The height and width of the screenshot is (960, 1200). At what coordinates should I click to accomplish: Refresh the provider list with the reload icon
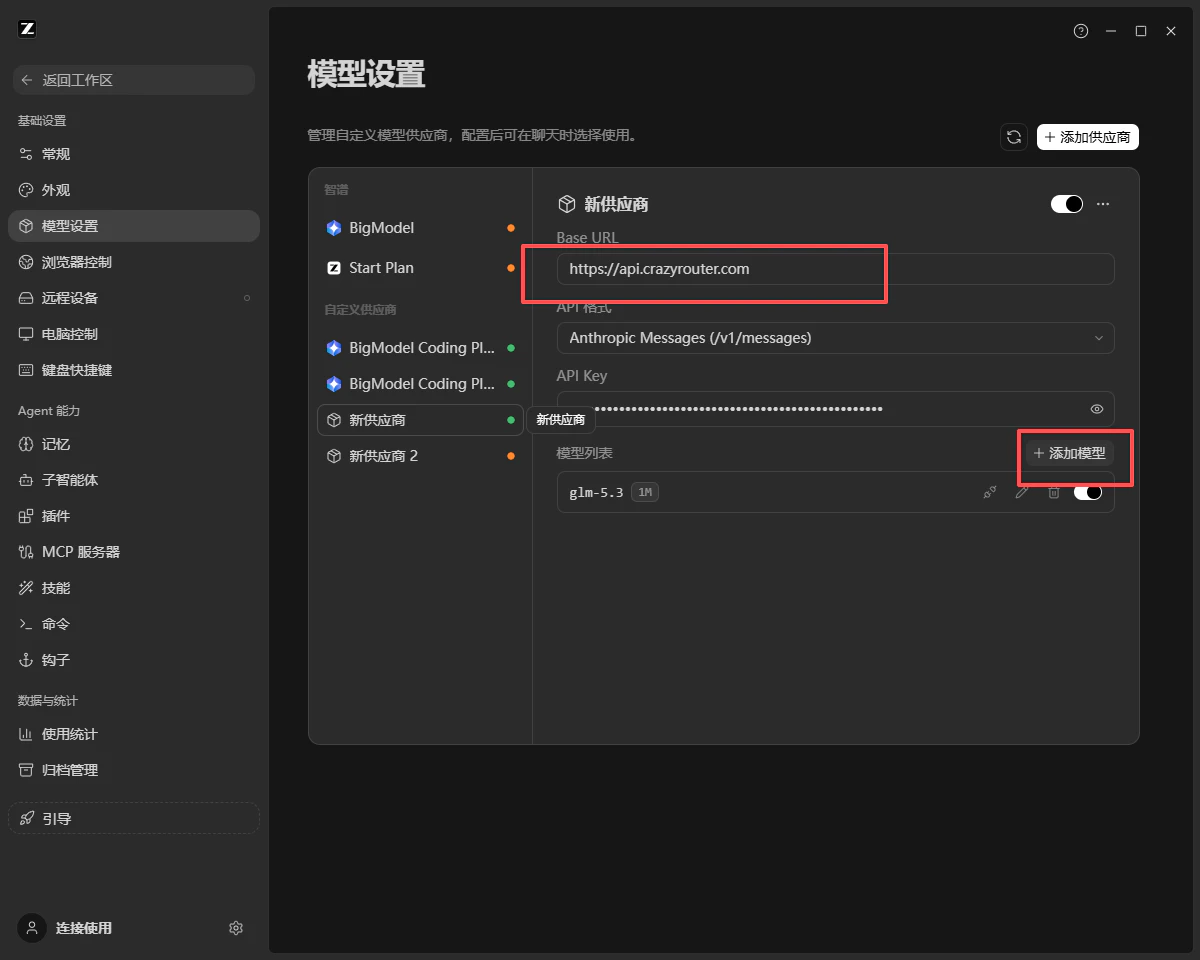pos(1014,137)
